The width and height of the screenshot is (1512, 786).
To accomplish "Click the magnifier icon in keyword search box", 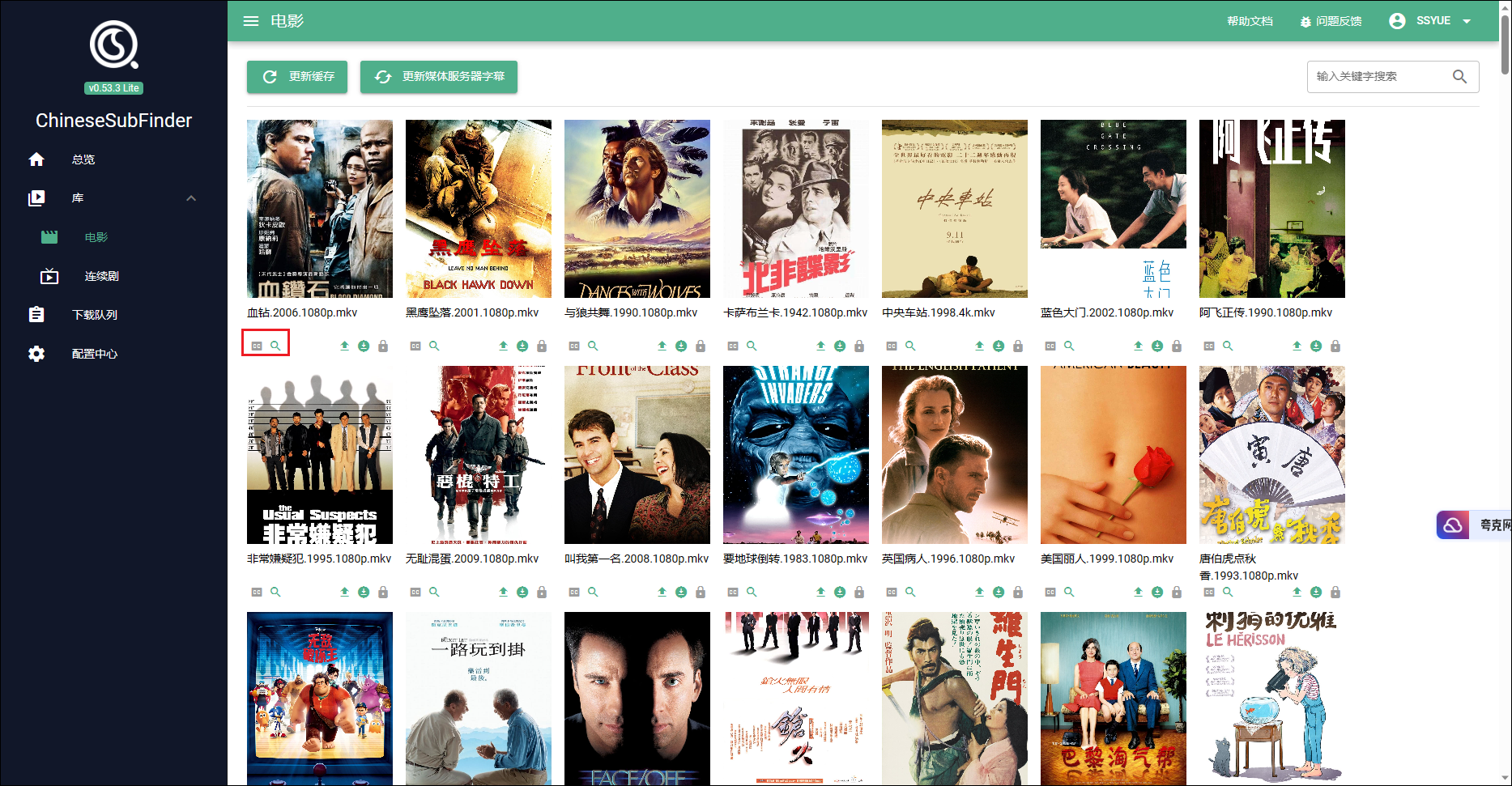I will point(1459,76).
